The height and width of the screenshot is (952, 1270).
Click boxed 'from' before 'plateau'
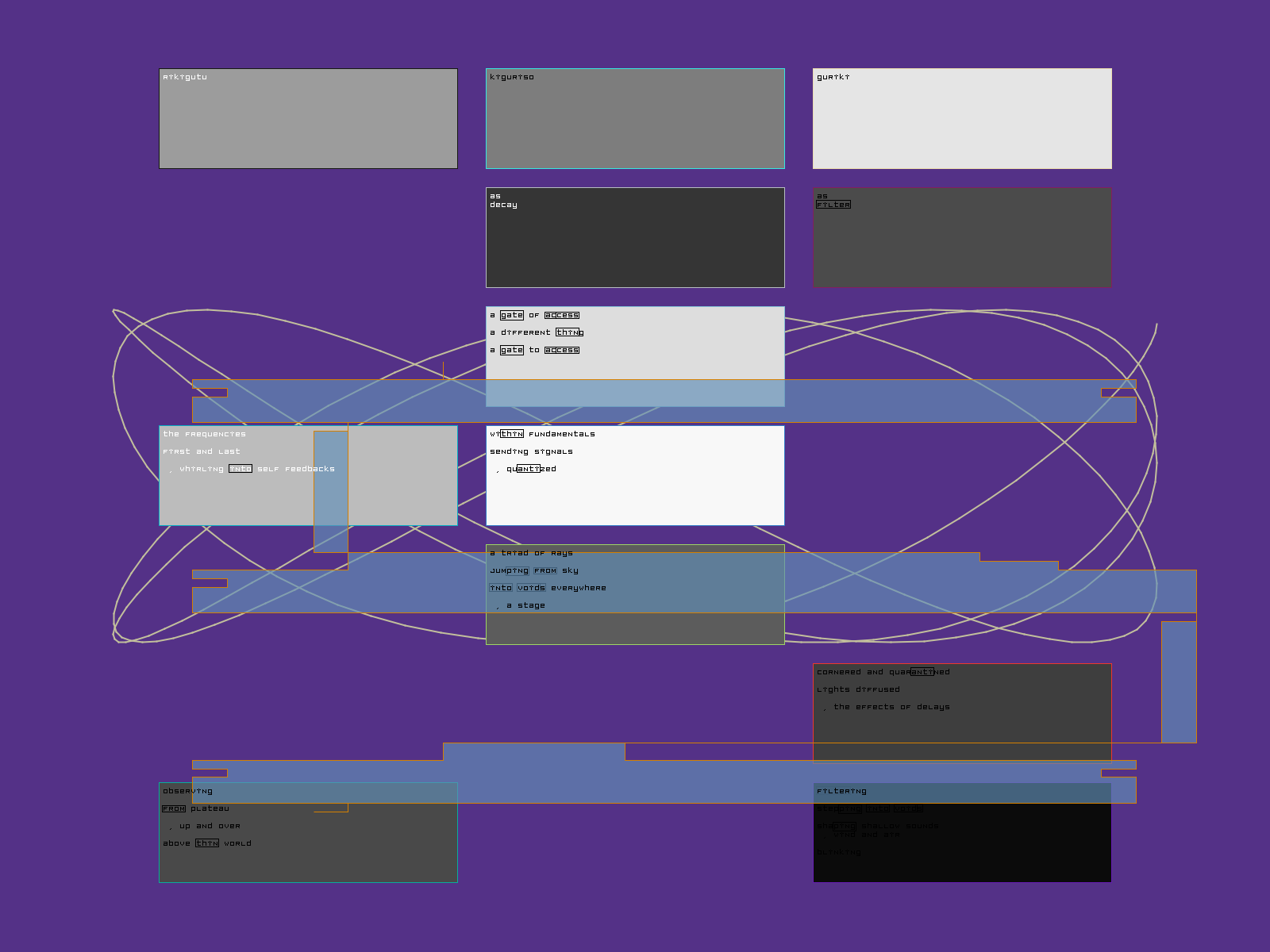click(x=173, y=808)
